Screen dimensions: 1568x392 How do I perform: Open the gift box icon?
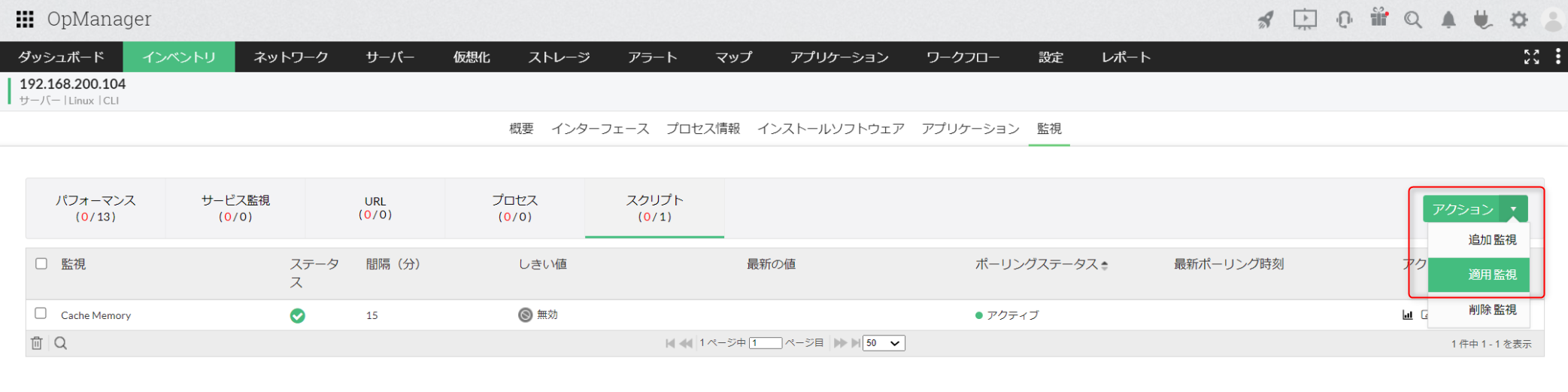point(1378,18)
